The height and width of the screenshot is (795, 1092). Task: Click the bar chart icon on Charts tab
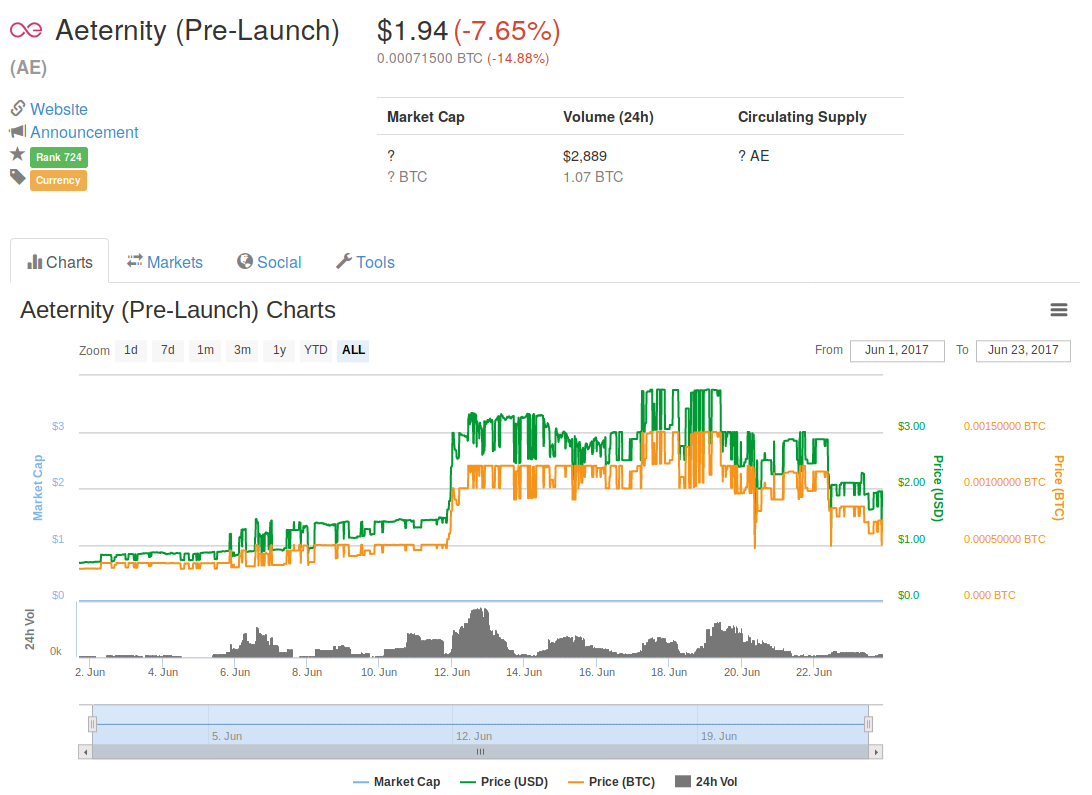pos(34,262)
